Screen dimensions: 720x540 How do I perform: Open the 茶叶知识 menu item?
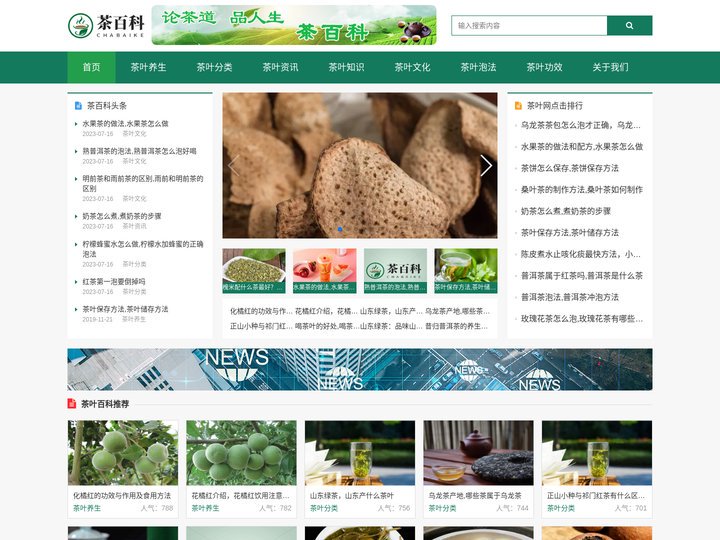346,67
